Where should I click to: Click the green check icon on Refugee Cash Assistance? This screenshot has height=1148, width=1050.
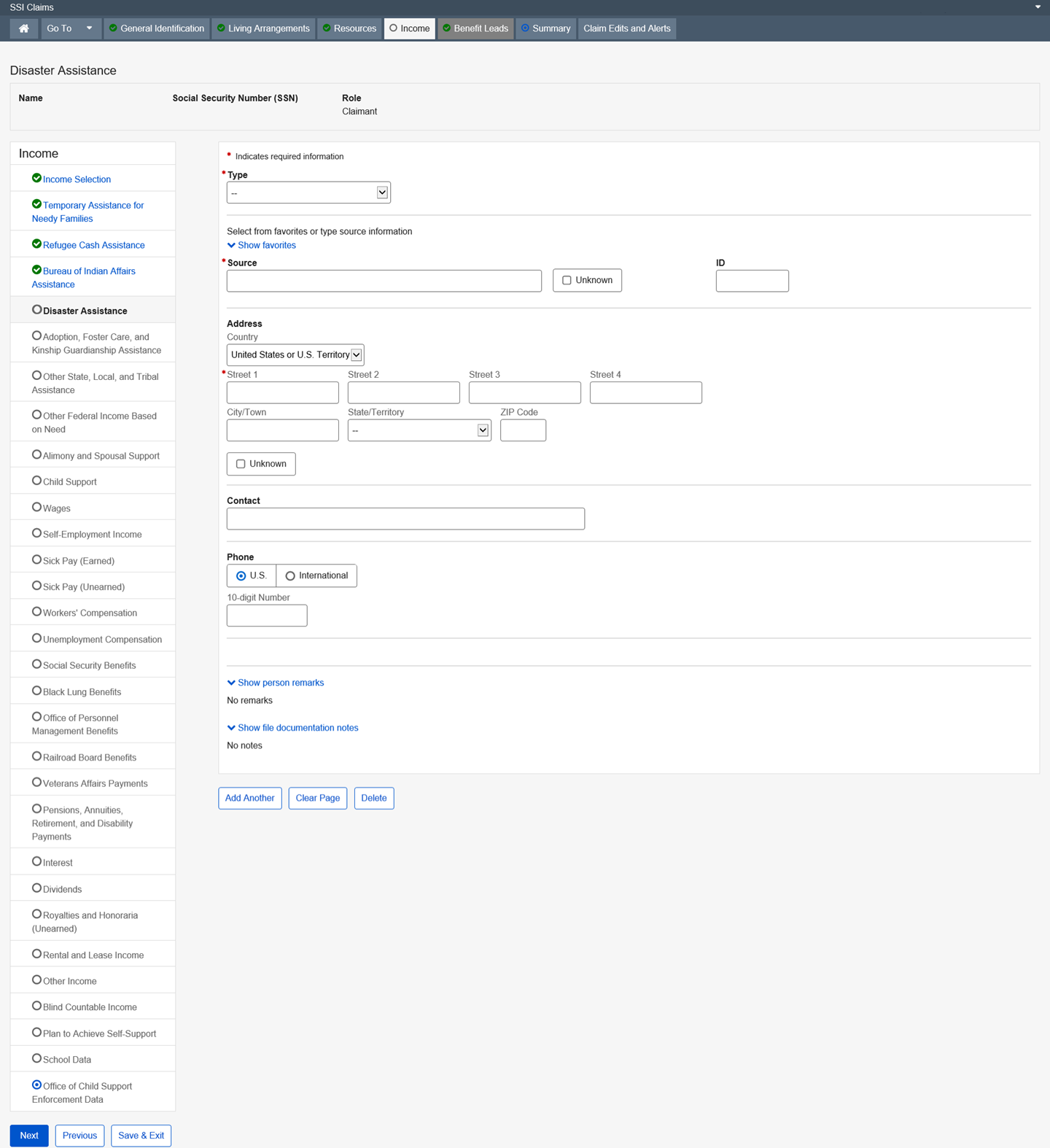pyautogui.click(x=36, y=244)
